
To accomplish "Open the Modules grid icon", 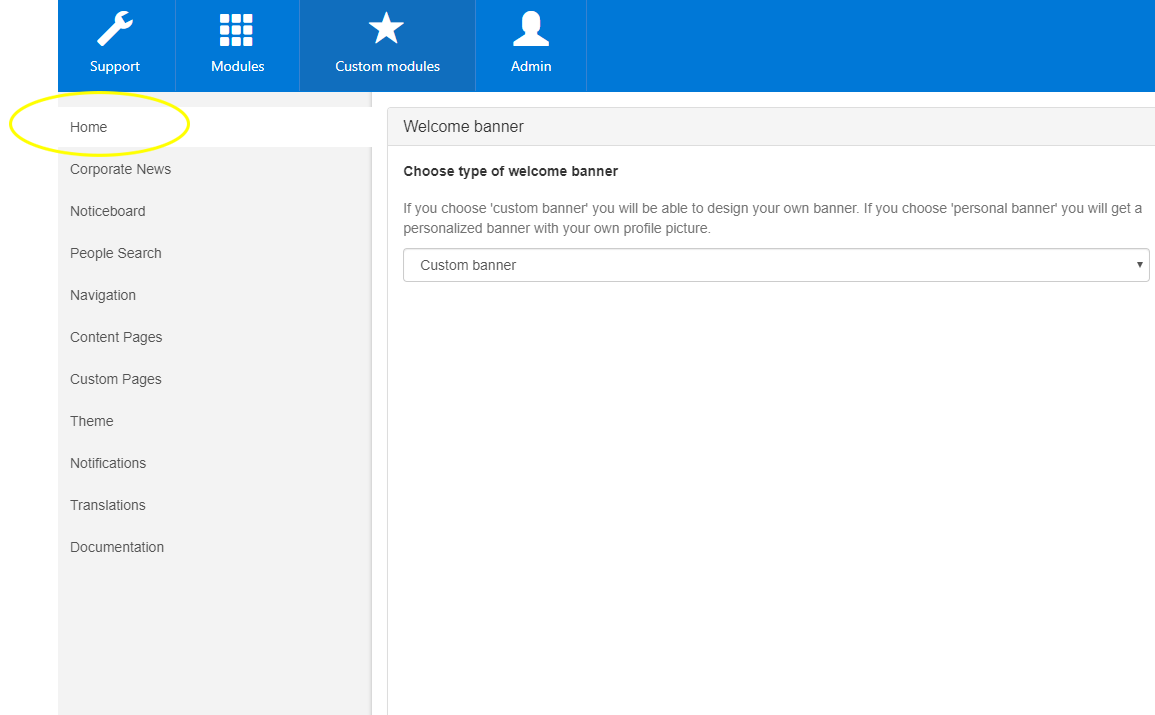I will coord(237,30).
